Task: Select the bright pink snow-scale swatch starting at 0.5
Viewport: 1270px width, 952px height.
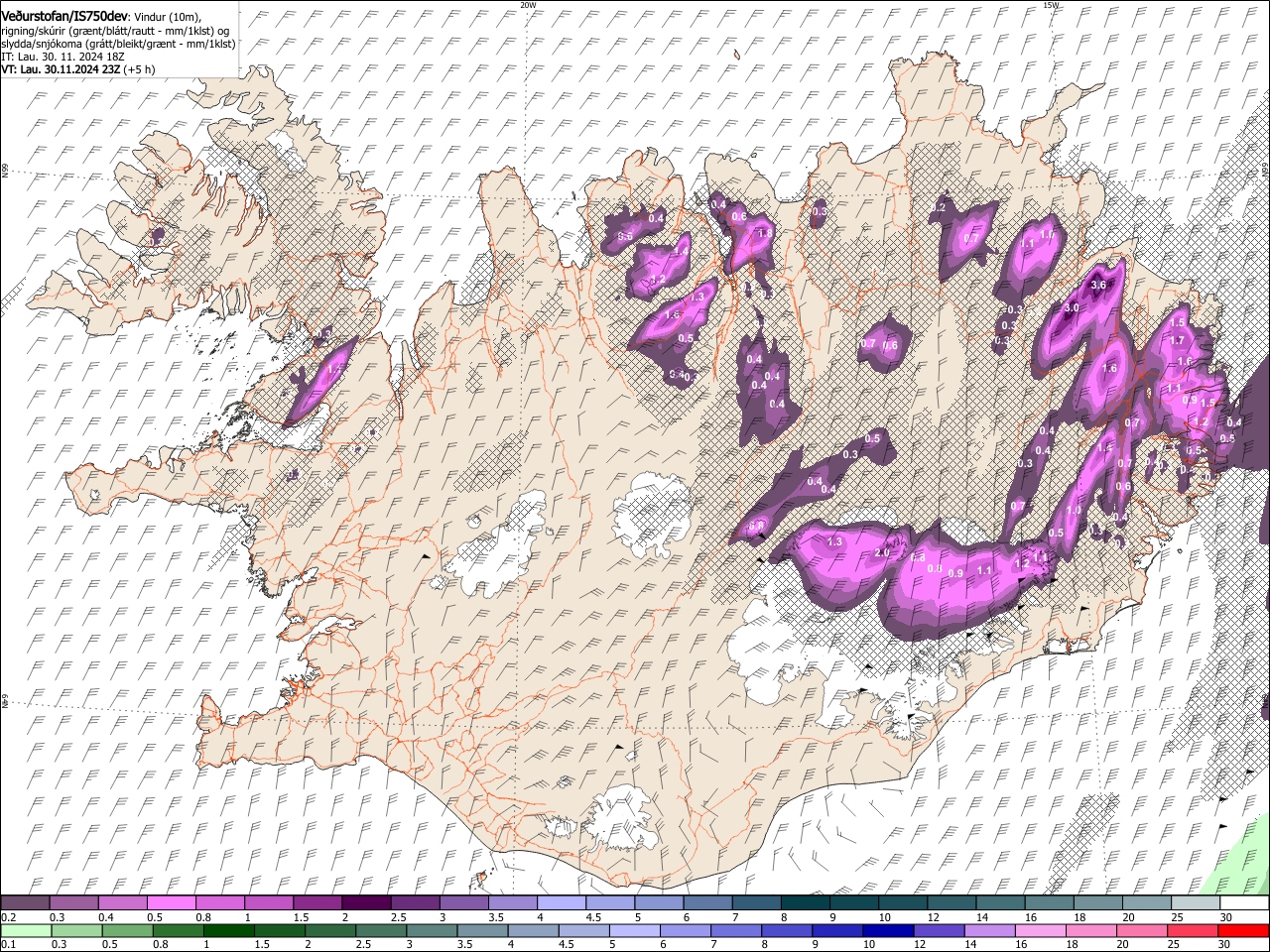Action: [x=171, y=903]
